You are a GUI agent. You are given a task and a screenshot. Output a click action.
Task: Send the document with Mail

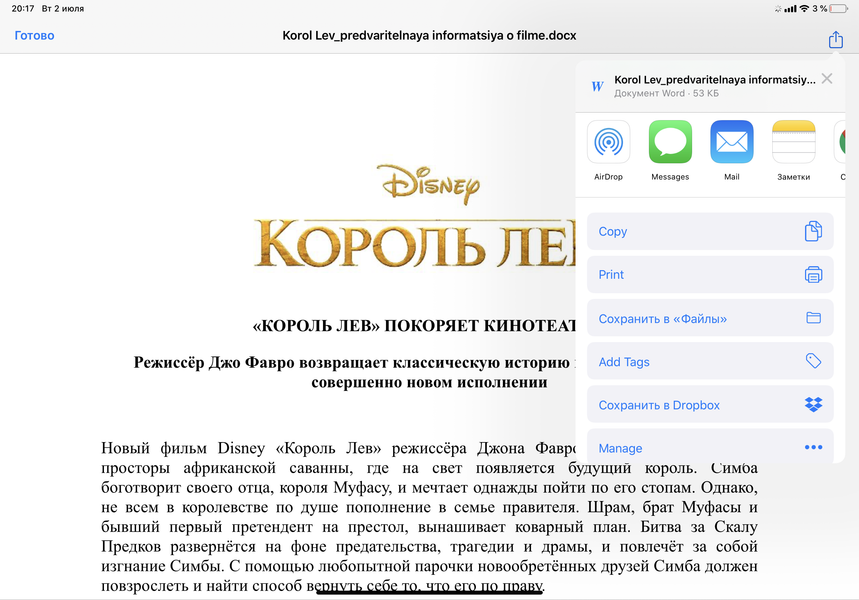point(732,151)
